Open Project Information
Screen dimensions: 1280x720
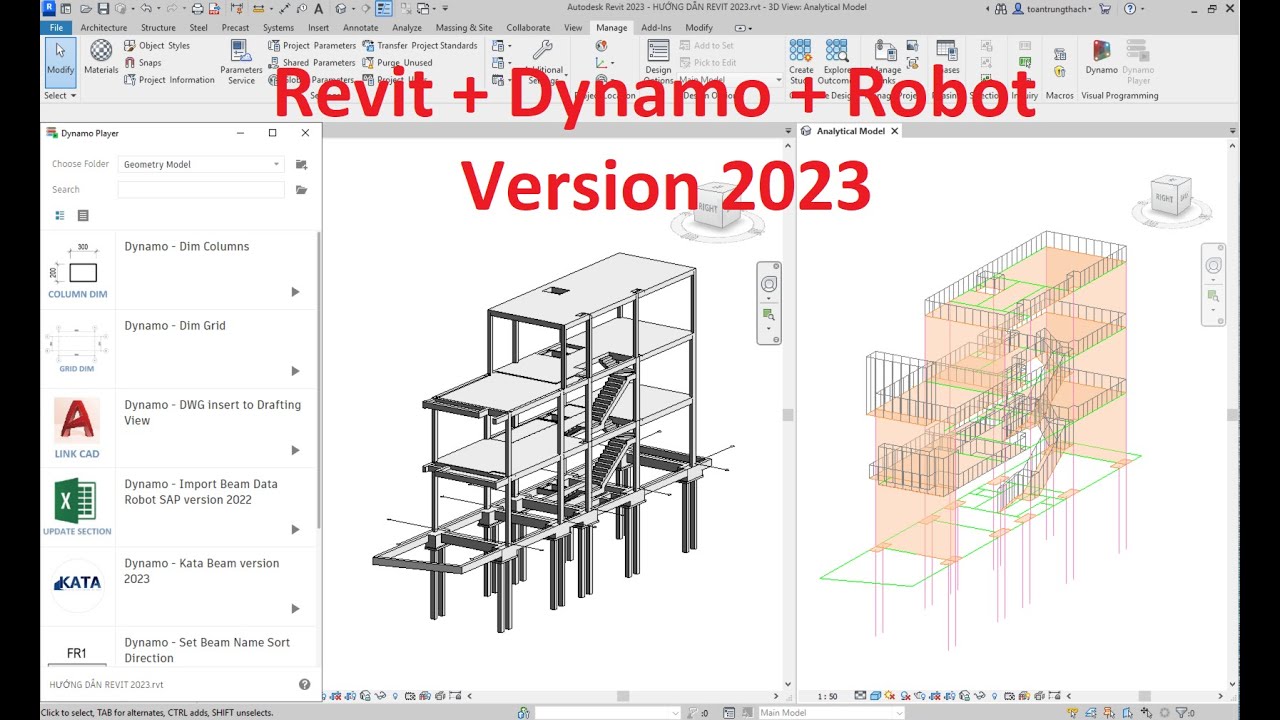pyautogui.click(x=169, y=80)
